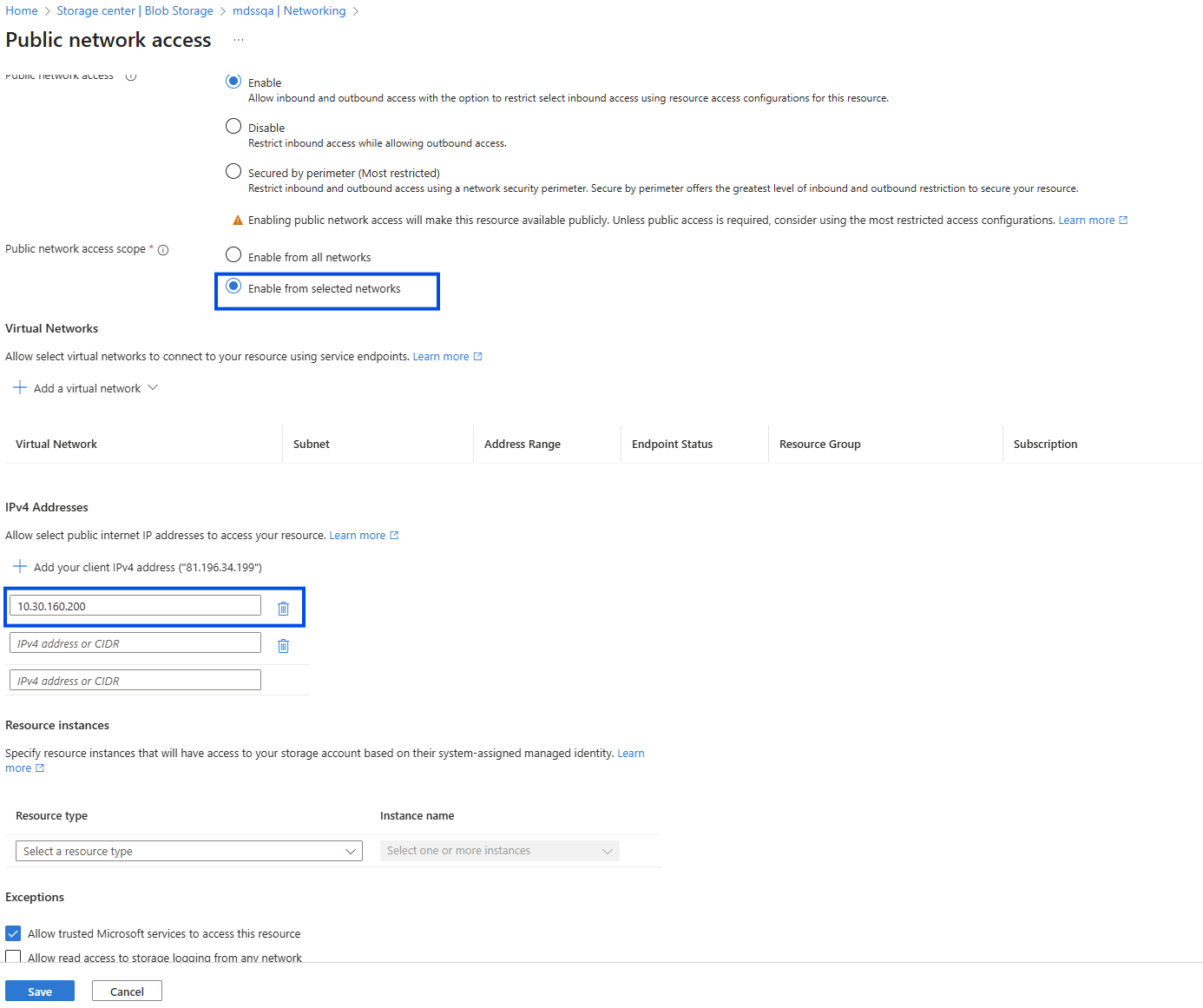The height and width of the screenshot is (1008, 1203).
Task: Click plus icon to add client IPv4 address
Action: point(20,567)
